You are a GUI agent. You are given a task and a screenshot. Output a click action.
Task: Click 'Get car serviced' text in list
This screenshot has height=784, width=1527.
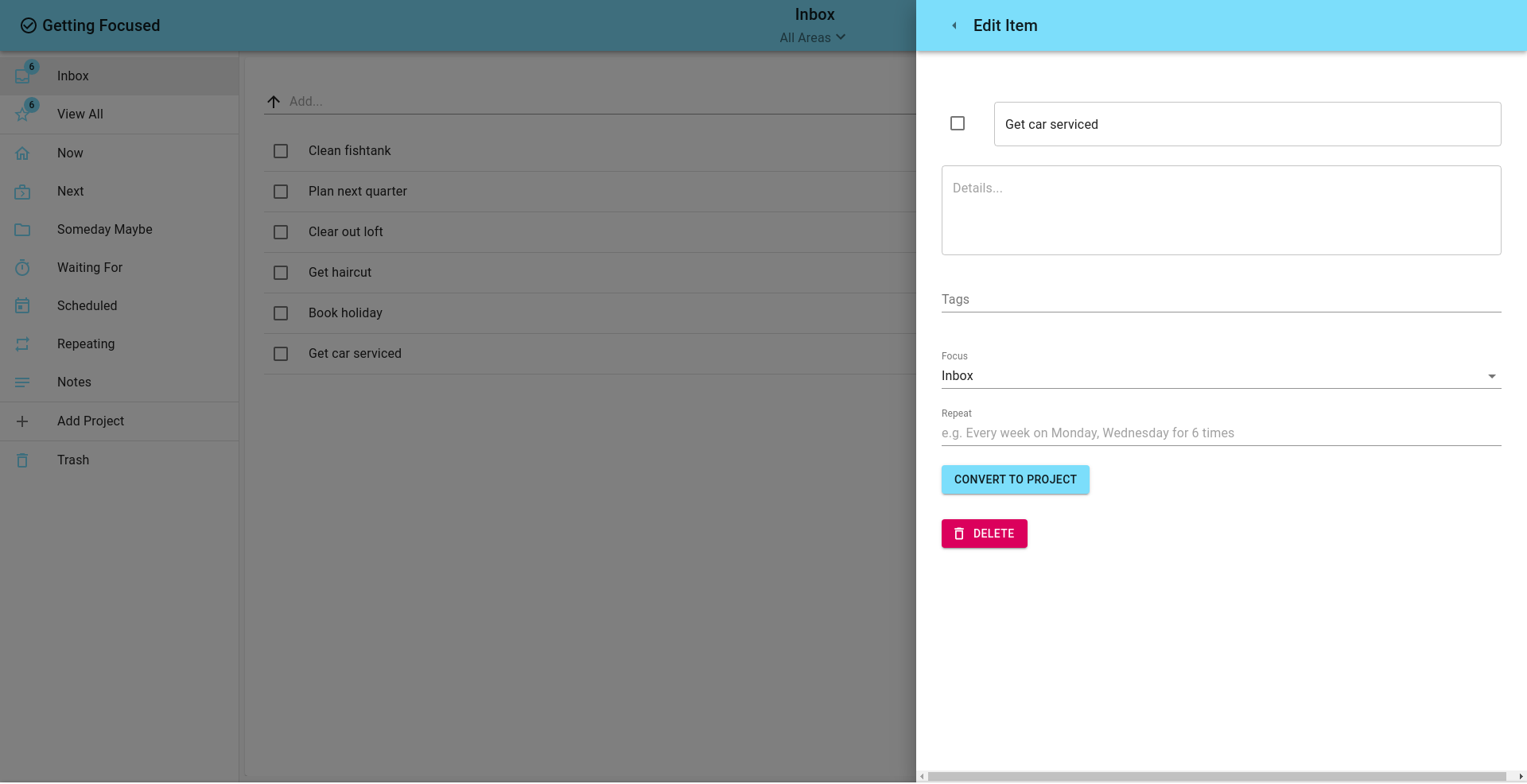coord(356,354)
